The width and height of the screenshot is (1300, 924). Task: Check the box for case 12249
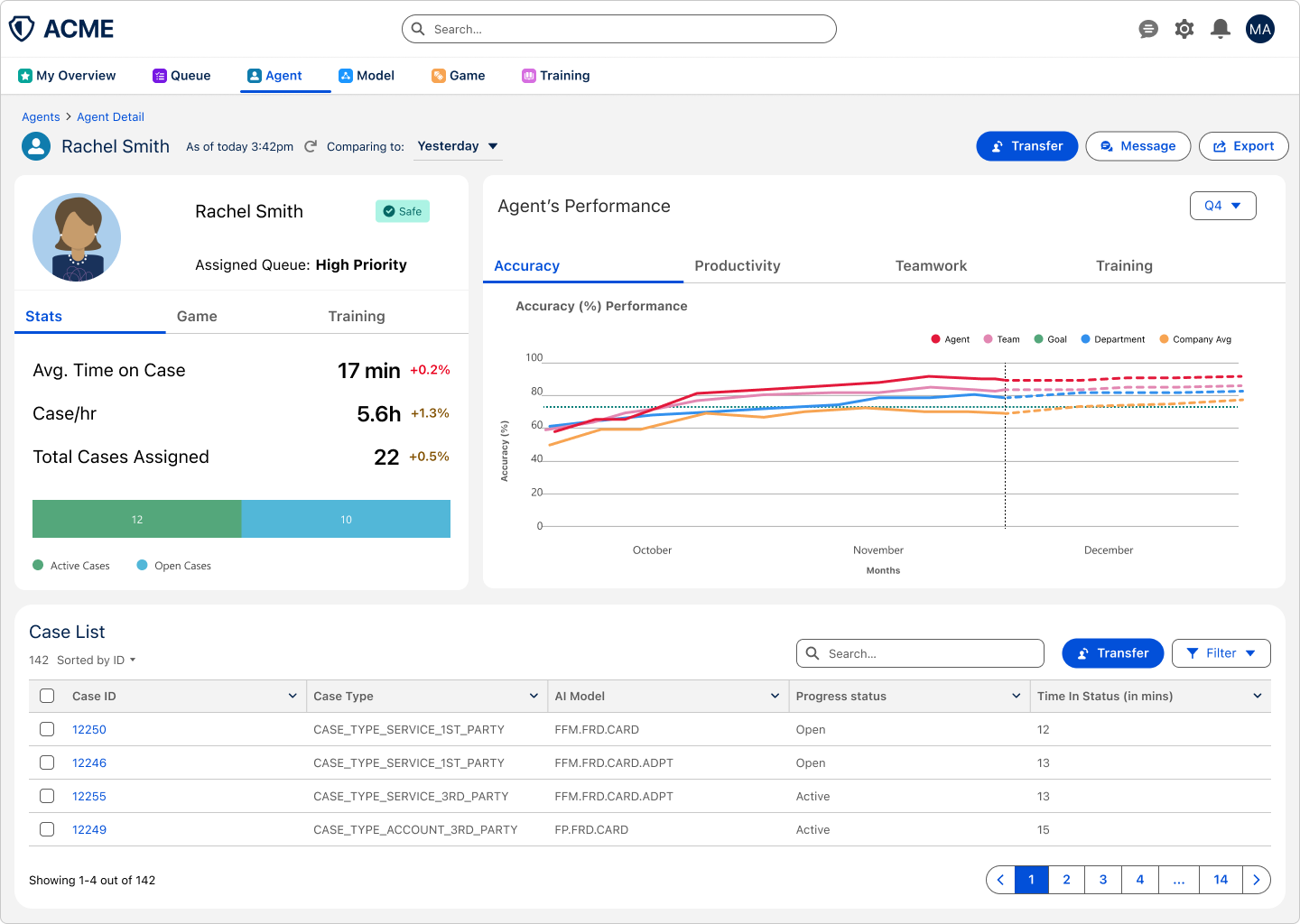click(x=47, y=829)
